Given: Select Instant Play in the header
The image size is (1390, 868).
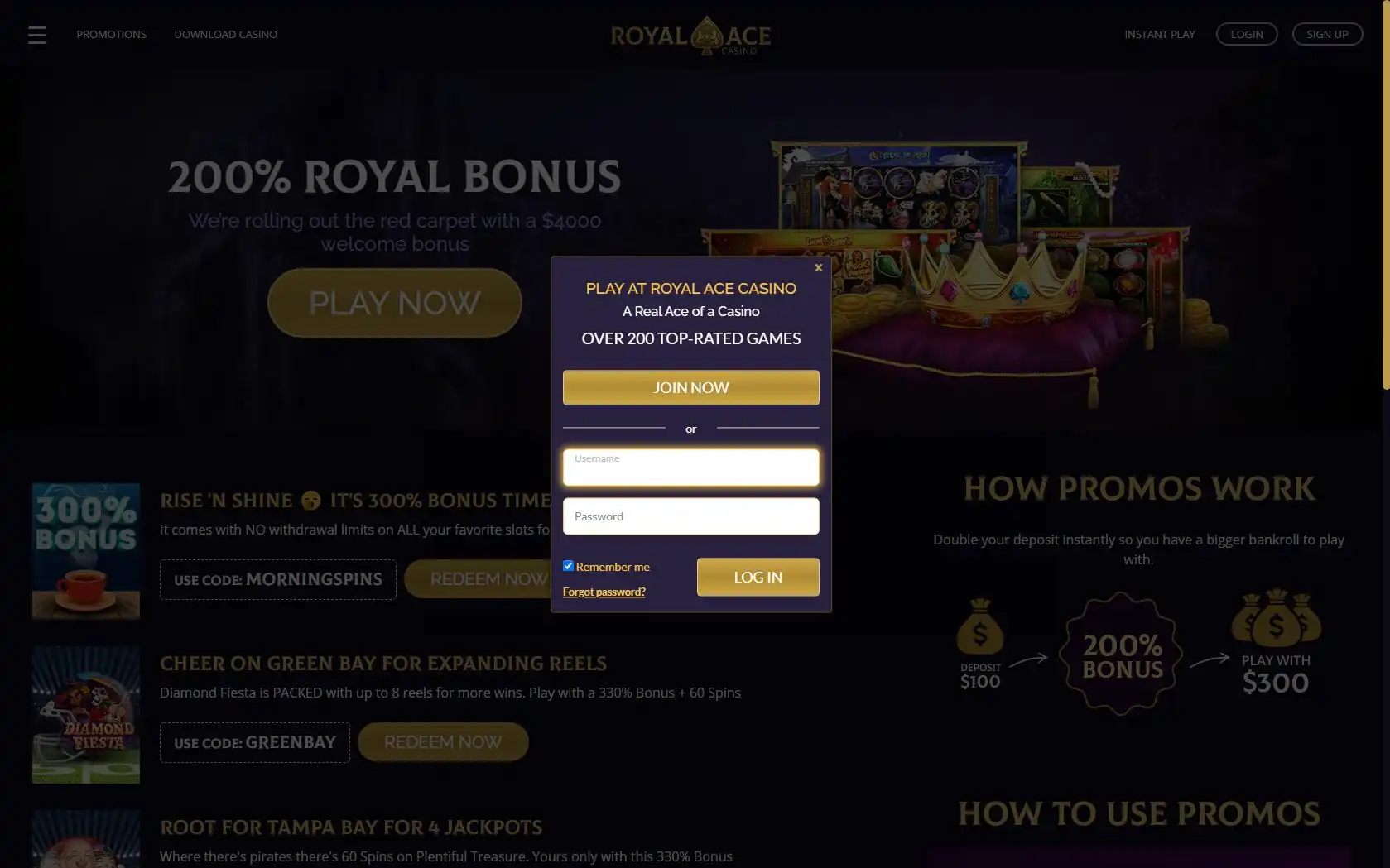Looking at the screenshot, I should click(x=1159, y=34).
